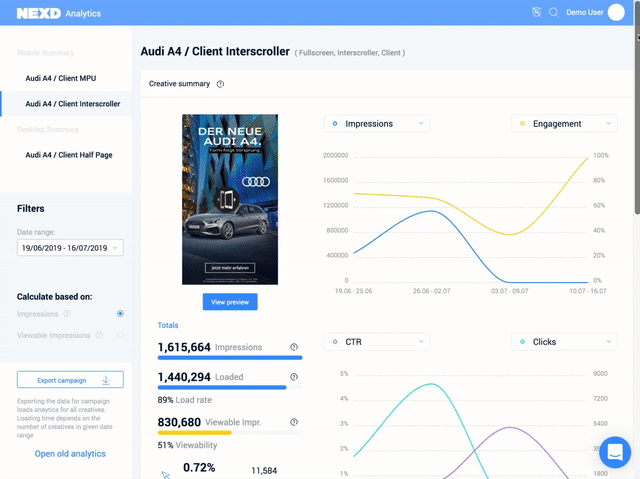
Task: Click the Impressions total progress bar
Action: [x=230, y=358]
